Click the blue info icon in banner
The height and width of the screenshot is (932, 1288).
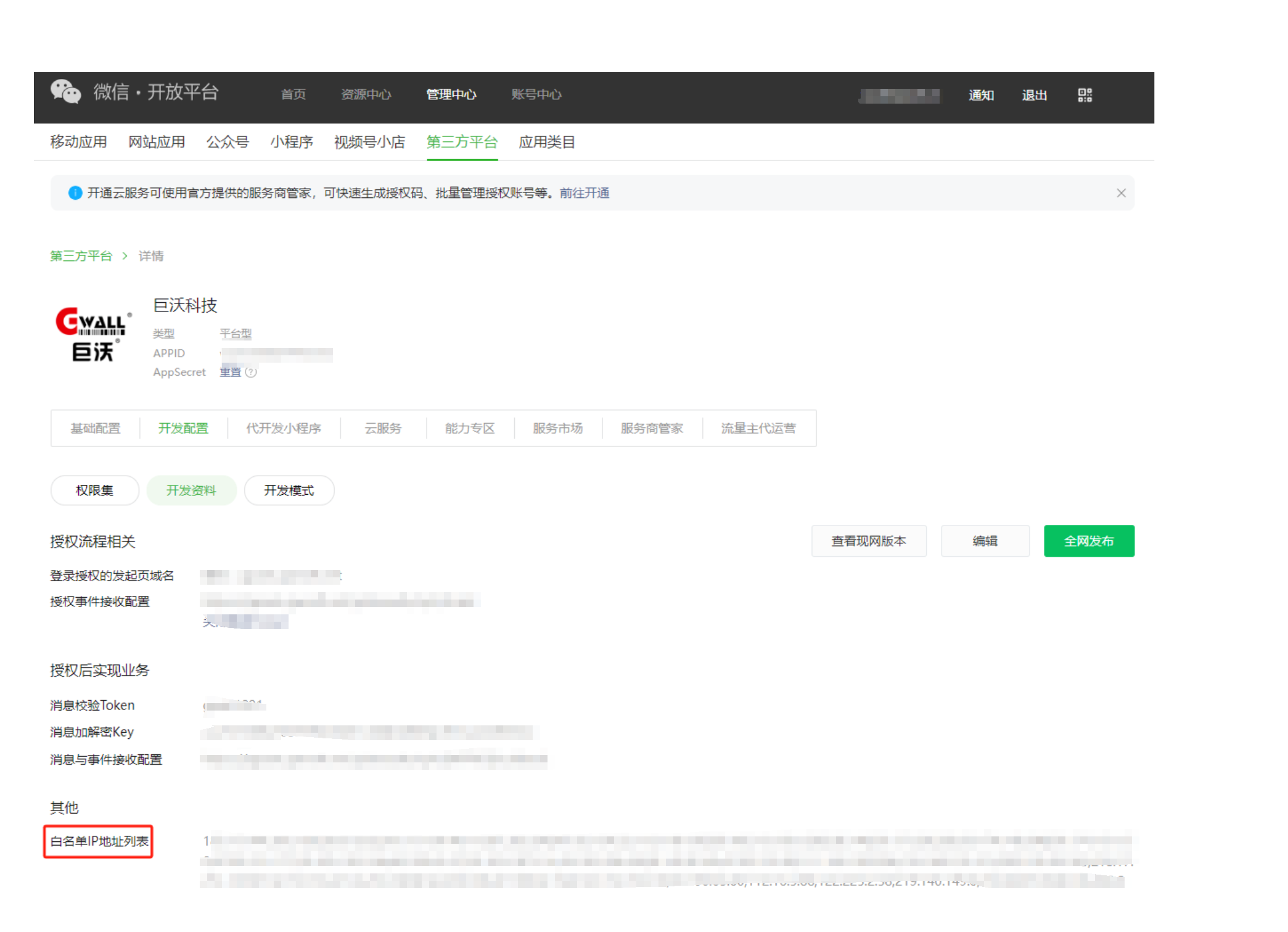point(75,193)
